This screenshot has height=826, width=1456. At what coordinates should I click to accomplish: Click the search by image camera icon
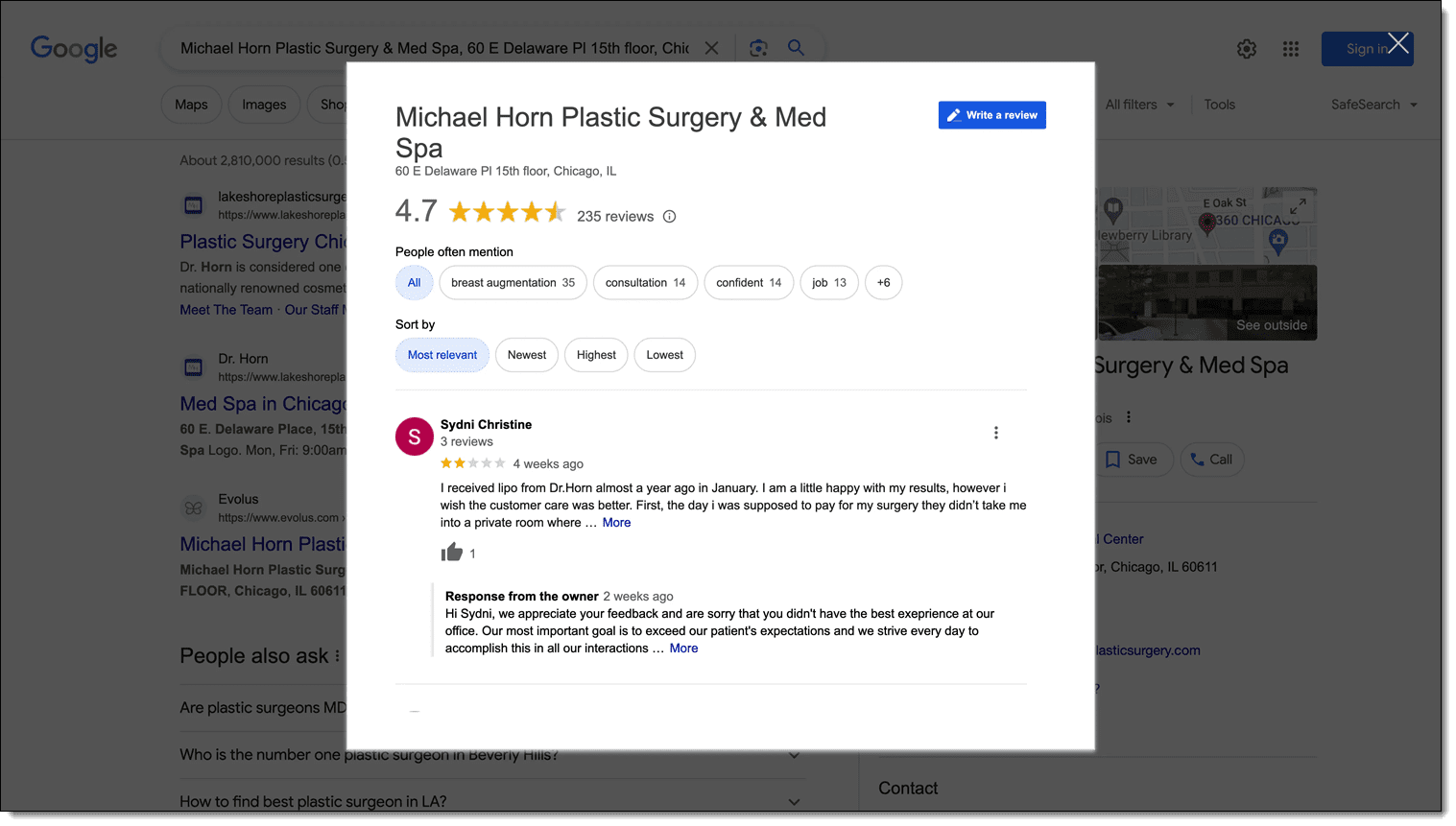click(x=758, y=47)
